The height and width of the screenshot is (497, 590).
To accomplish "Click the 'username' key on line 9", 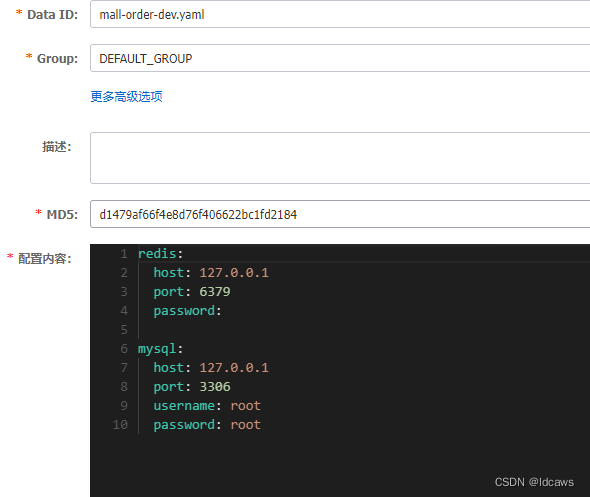I will [184, 406].
